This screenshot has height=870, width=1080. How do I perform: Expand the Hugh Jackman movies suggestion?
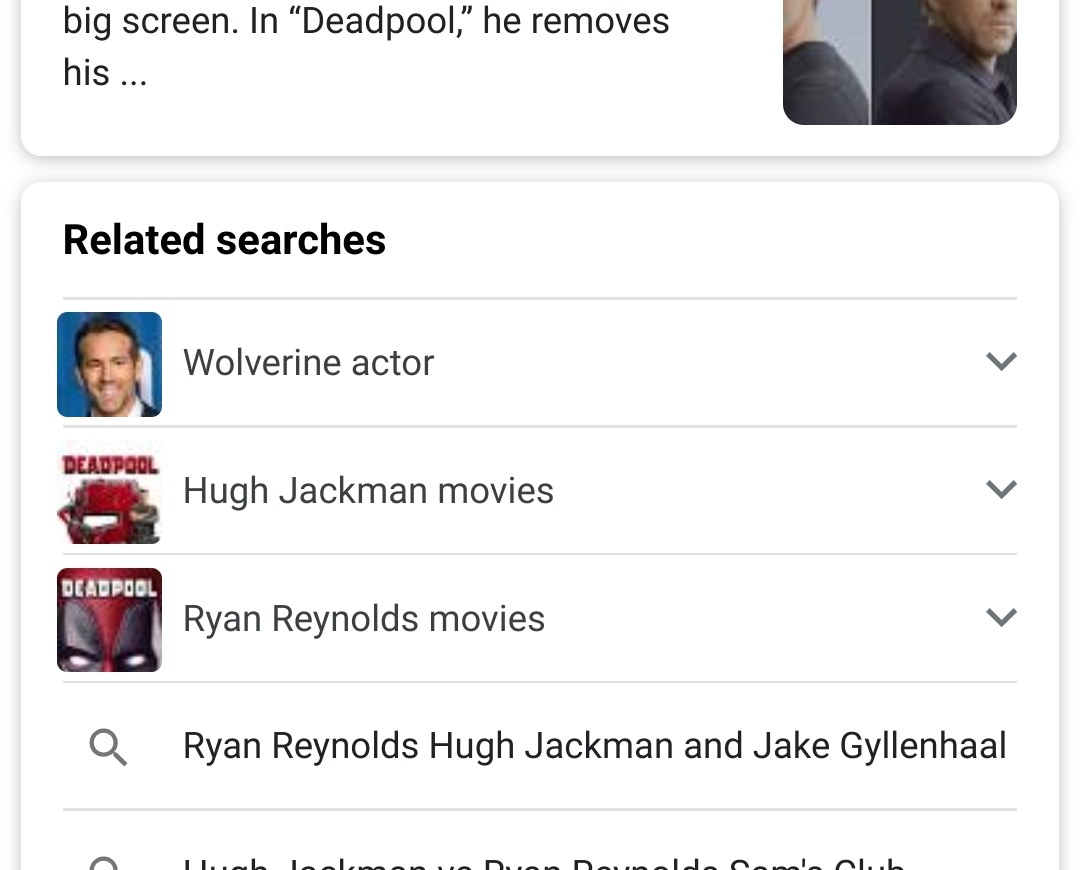pos(1001,490)
